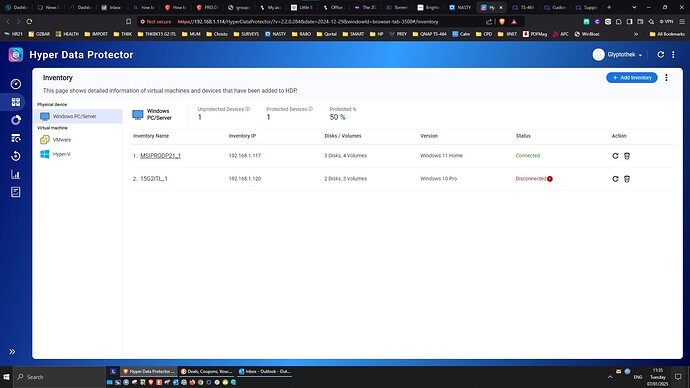This screenshot has width=690, height=388.
Task: Open All Bookmarks folder
Action: pos(667,34)
